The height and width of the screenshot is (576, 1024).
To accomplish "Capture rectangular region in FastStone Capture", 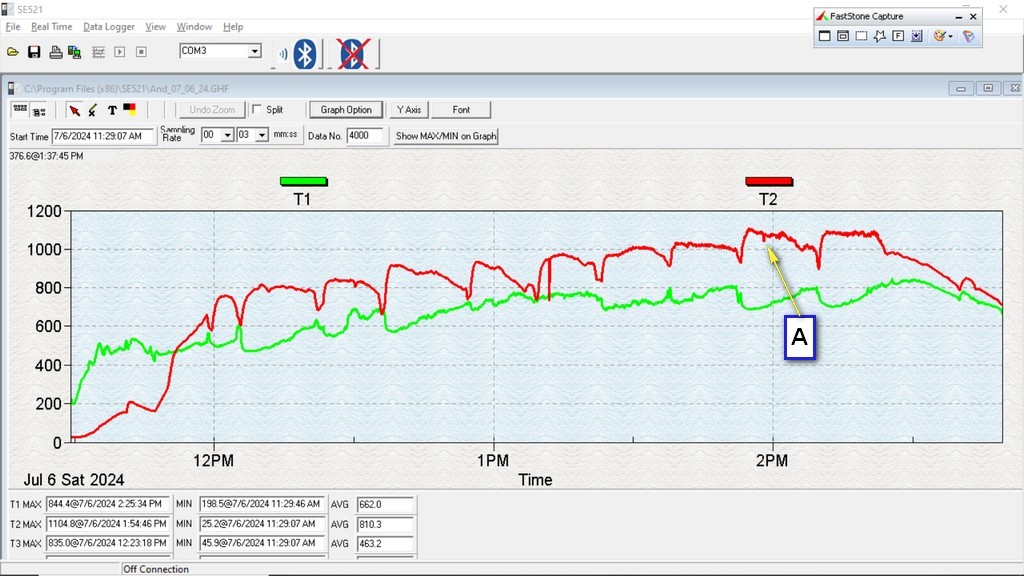I will [x=861, y=36].
